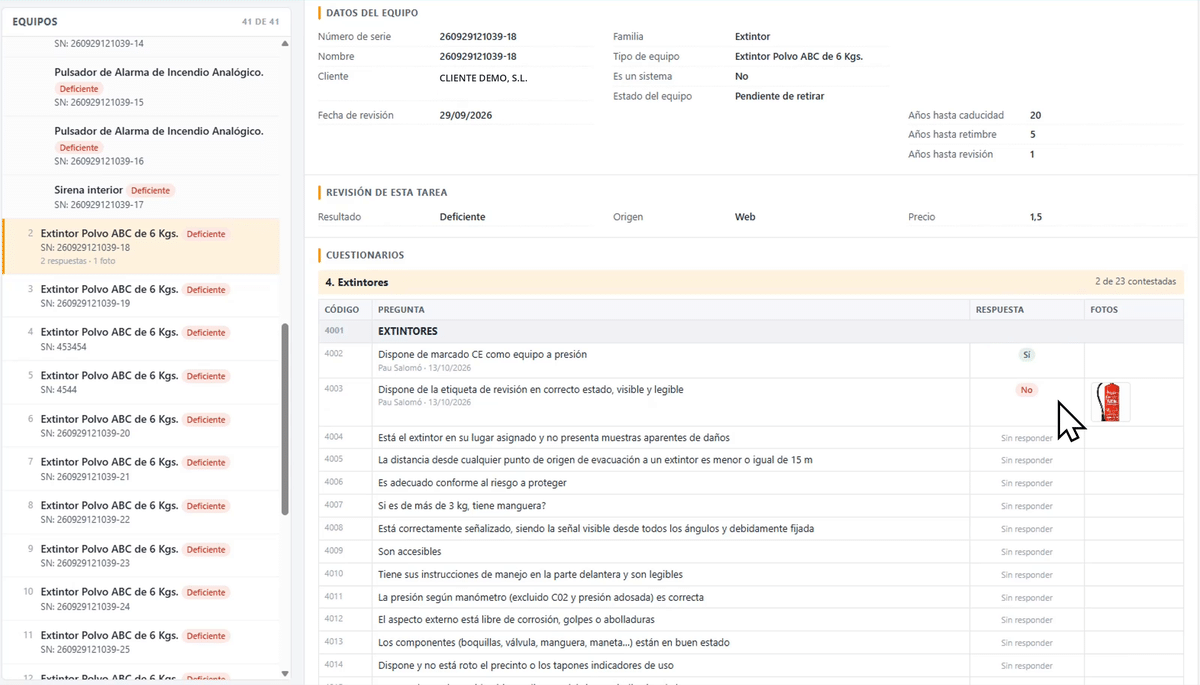This screenshot has width=1200, height=685.
Task: Click the equipment list scroll-up arrow
Action: pyautogui.click(x=285, y=43)
